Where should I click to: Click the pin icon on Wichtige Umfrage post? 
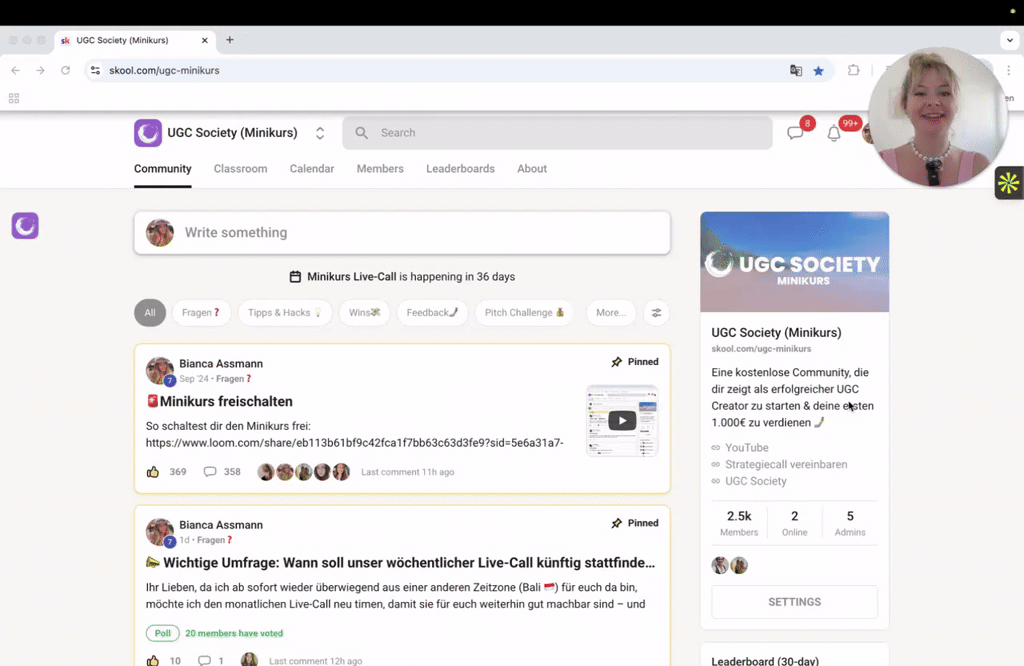point(616,523)
